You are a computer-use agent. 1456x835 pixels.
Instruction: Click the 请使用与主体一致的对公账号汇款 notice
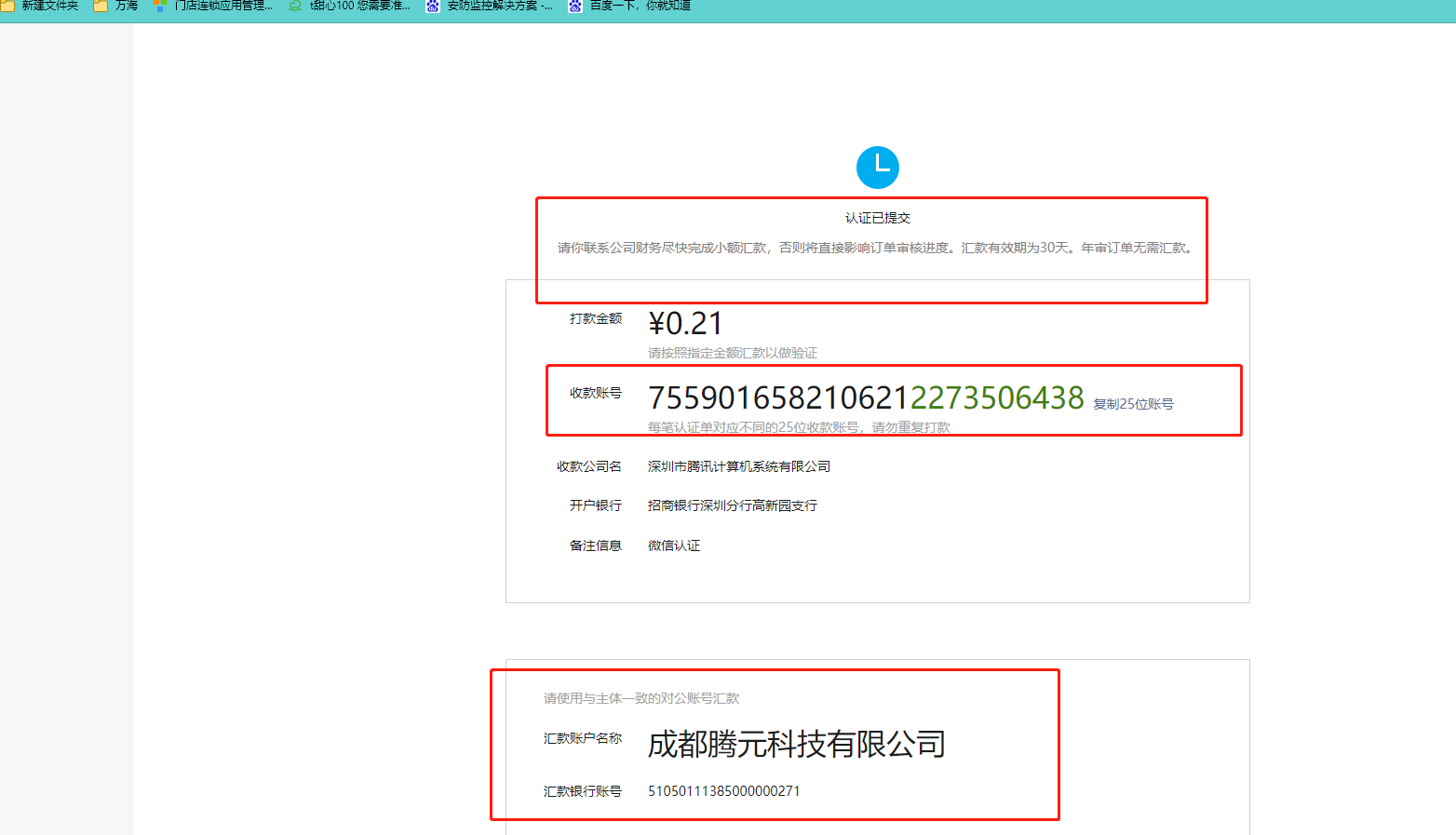641,698
